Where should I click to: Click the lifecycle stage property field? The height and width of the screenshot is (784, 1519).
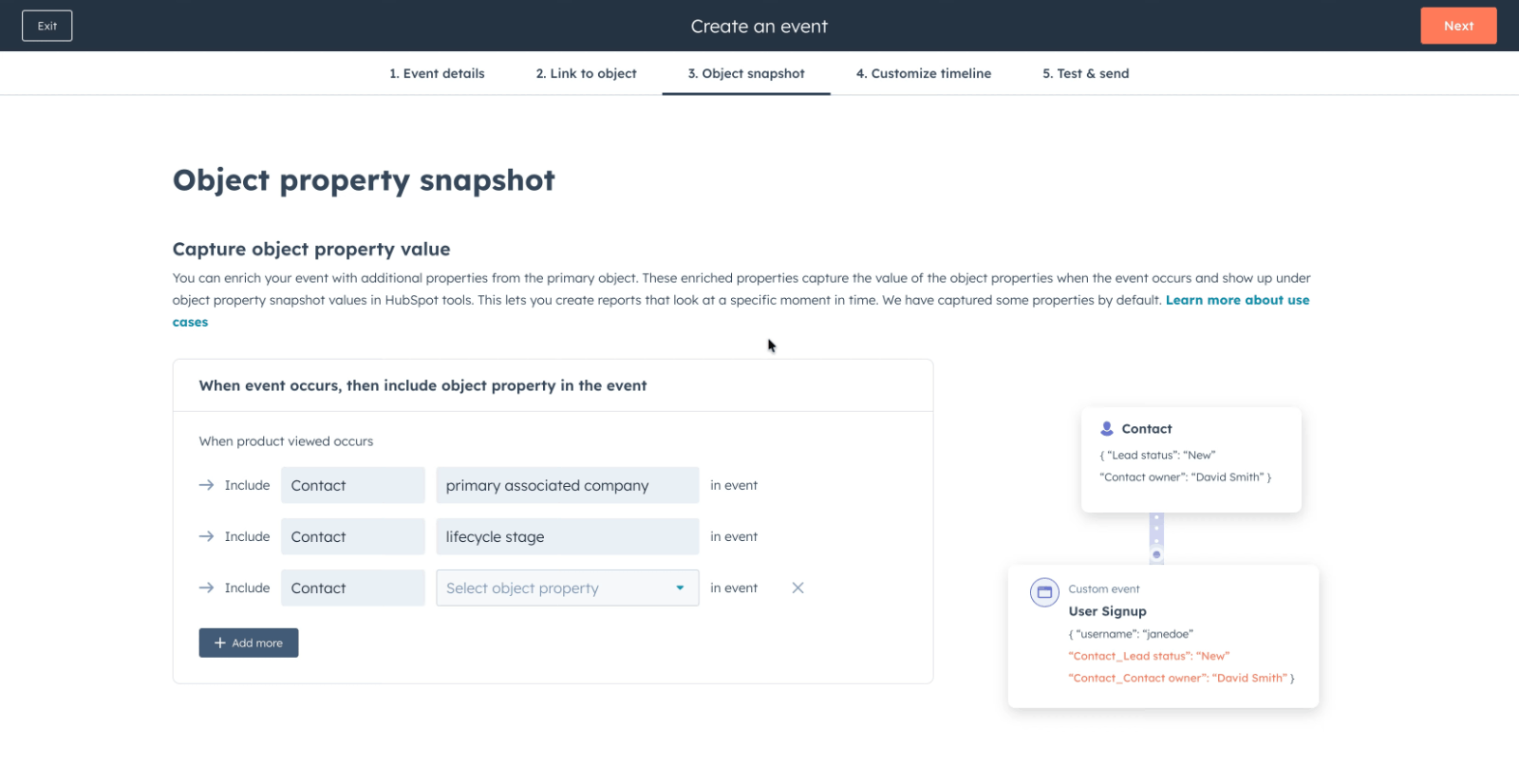coord(568,536)
